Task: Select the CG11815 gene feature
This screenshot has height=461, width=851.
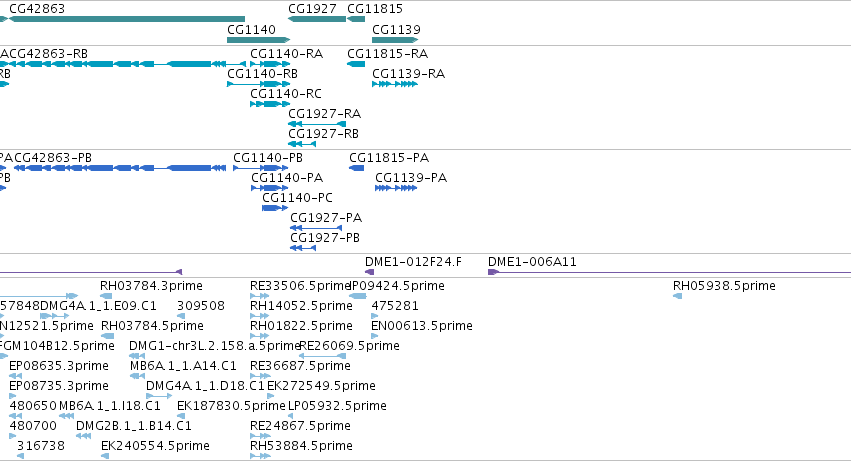Action: [x=356, y=19]
